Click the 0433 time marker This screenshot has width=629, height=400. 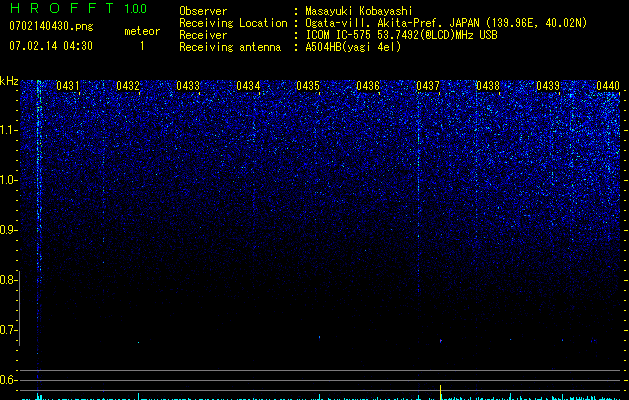(x=188, y=86)
